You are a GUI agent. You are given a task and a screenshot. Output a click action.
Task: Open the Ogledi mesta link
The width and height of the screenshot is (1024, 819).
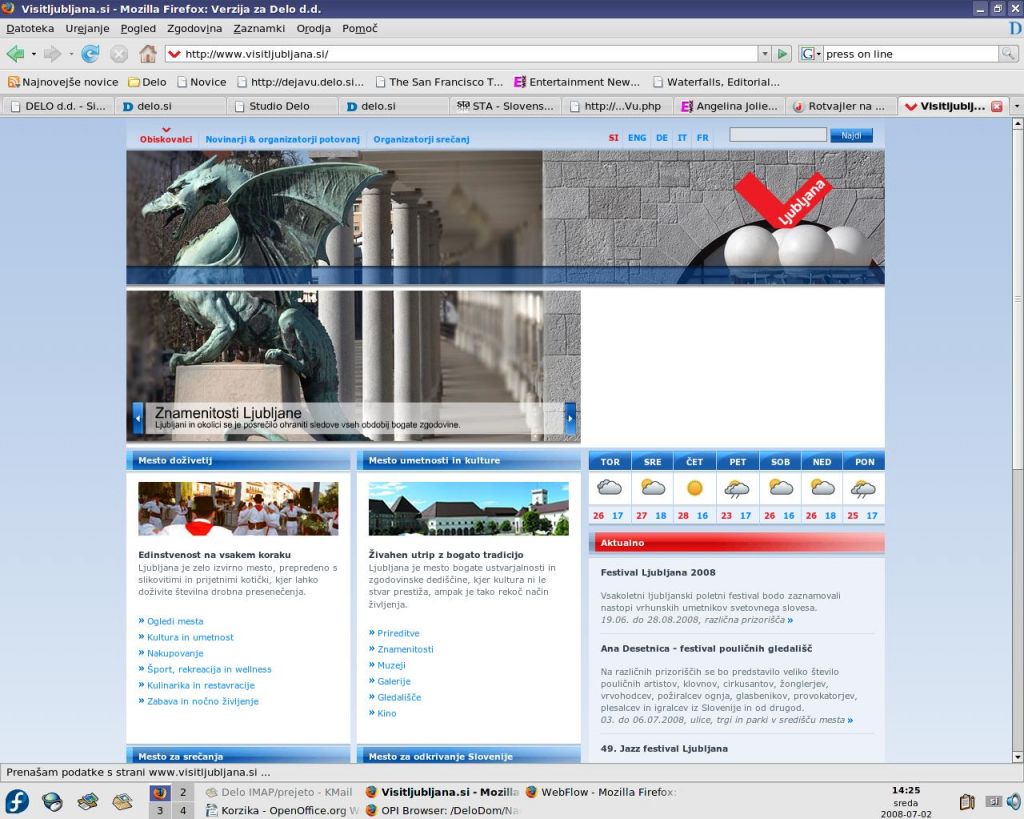point(175,621)
